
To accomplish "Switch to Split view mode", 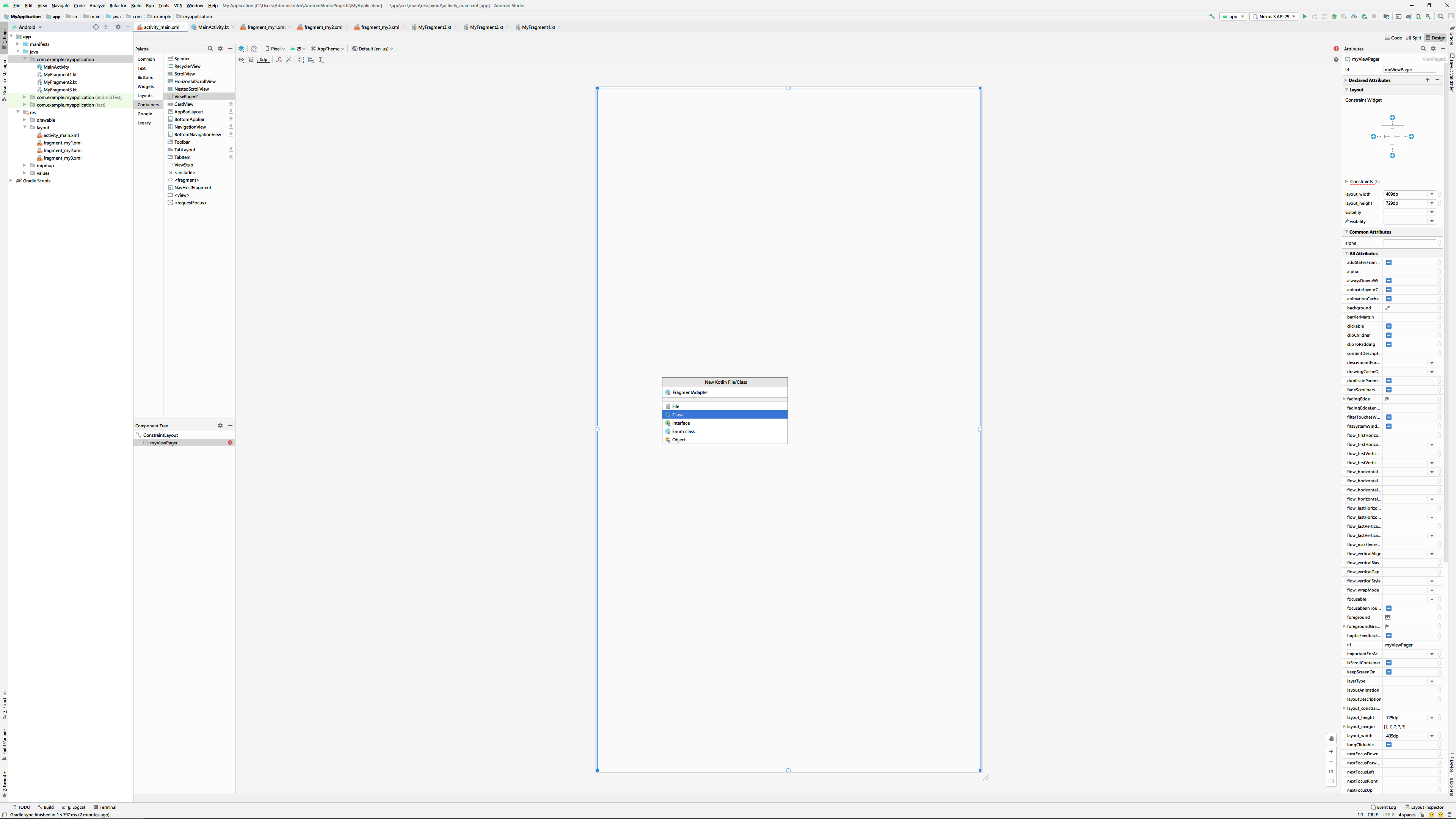I will point(1414,38).
